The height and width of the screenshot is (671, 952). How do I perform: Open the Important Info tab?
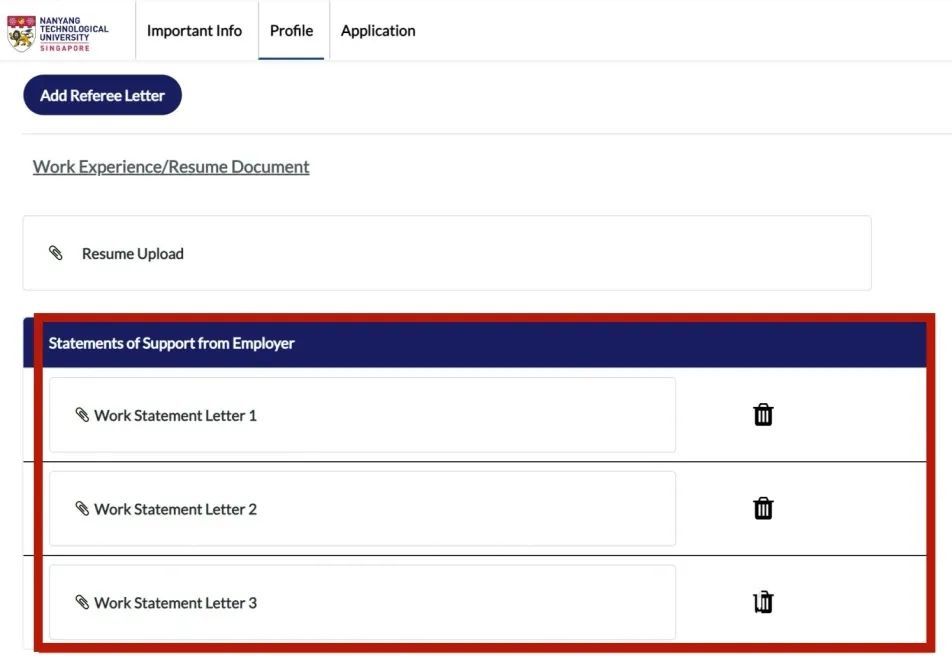coord(194,30)
